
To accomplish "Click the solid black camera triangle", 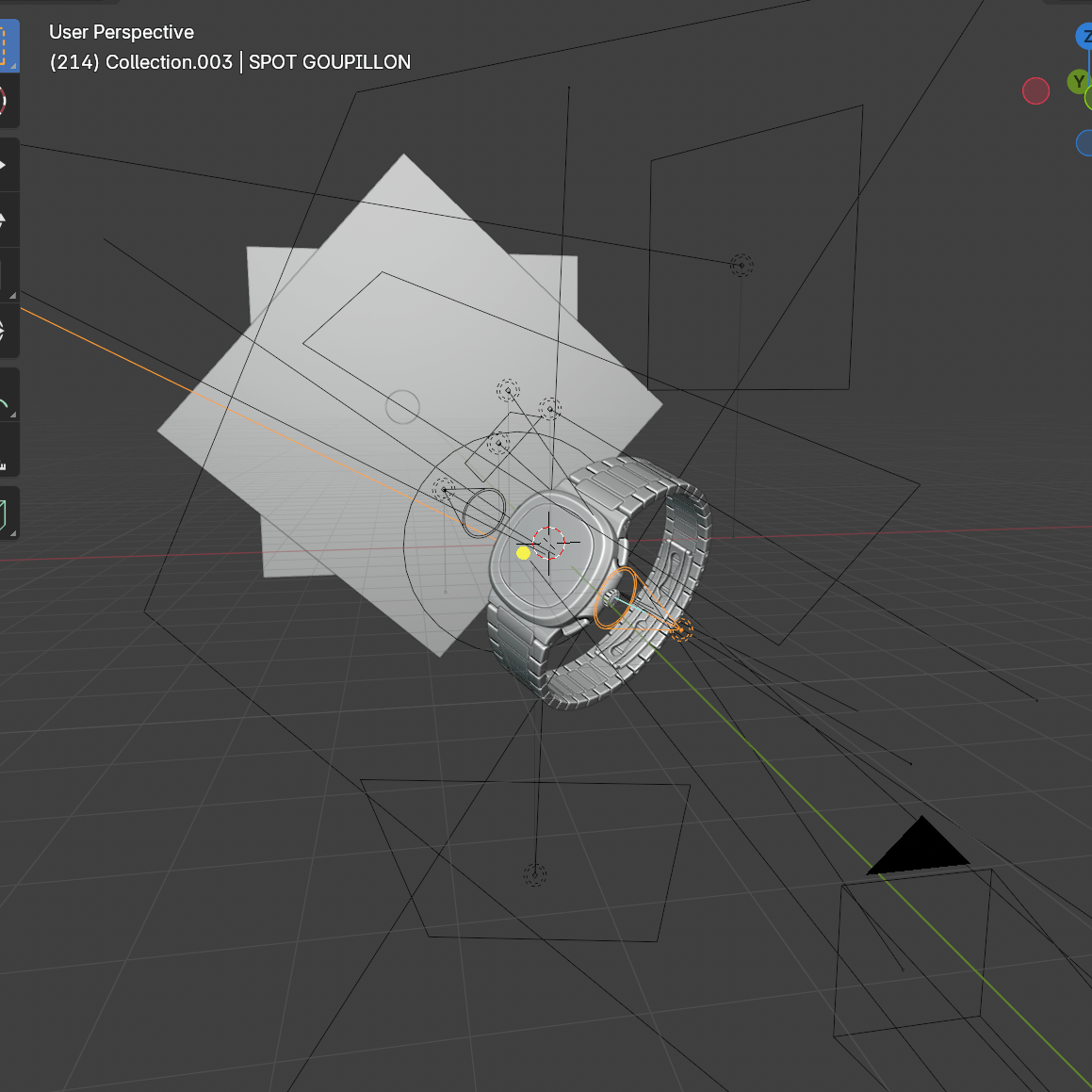I will point(919,848).
